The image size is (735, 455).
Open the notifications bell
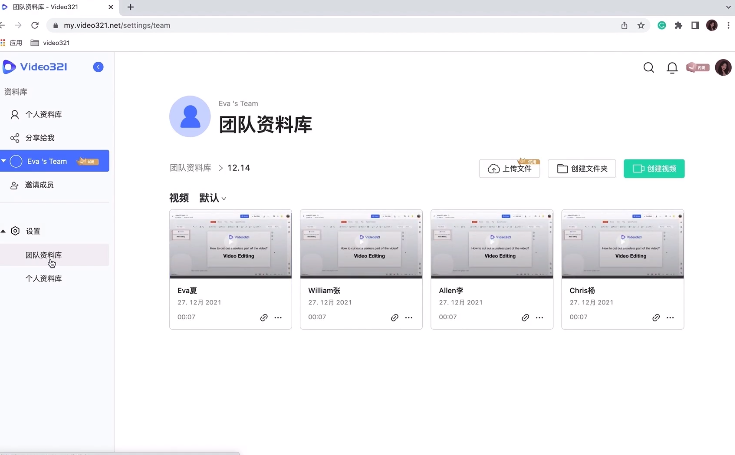(672, 68)
